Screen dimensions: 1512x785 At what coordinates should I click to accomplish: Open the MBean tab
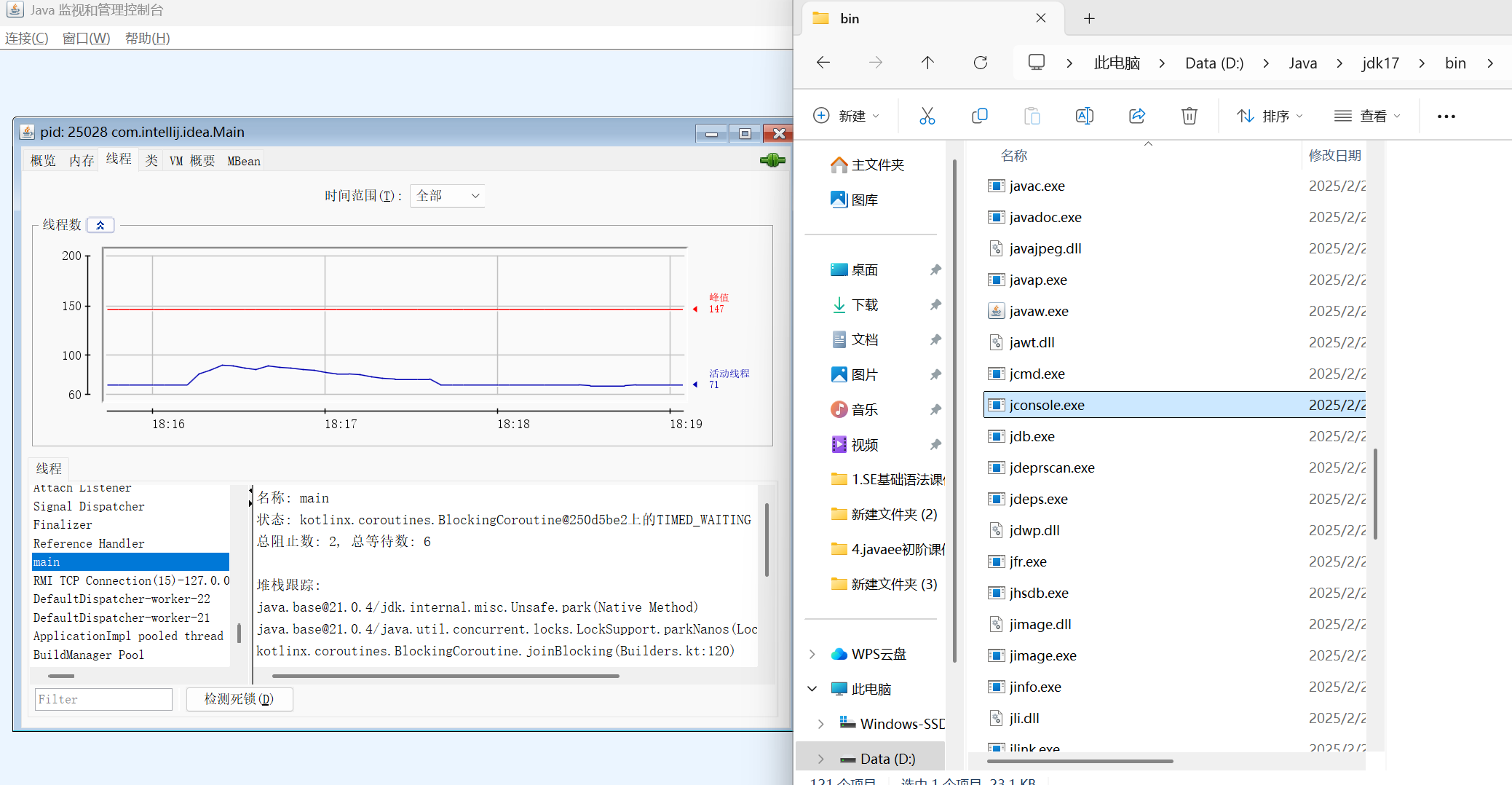pyautogui.click(x=244, y=161)
